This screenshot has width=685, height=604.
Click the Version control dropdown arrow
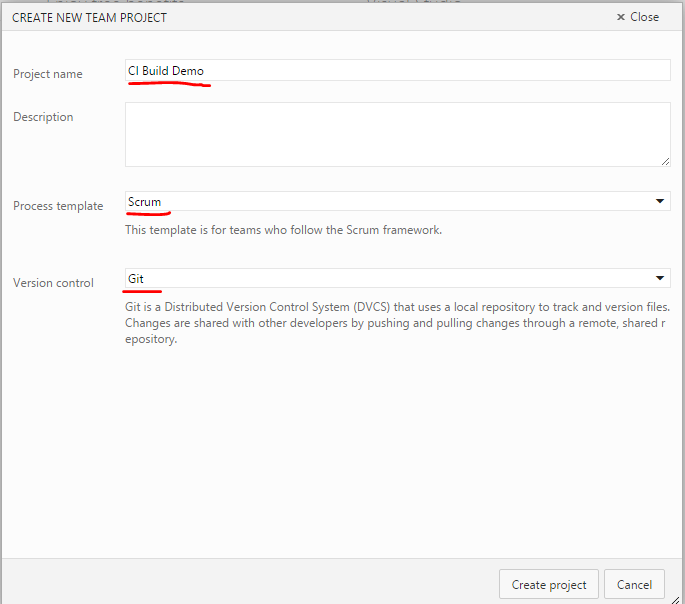[660, 278]
